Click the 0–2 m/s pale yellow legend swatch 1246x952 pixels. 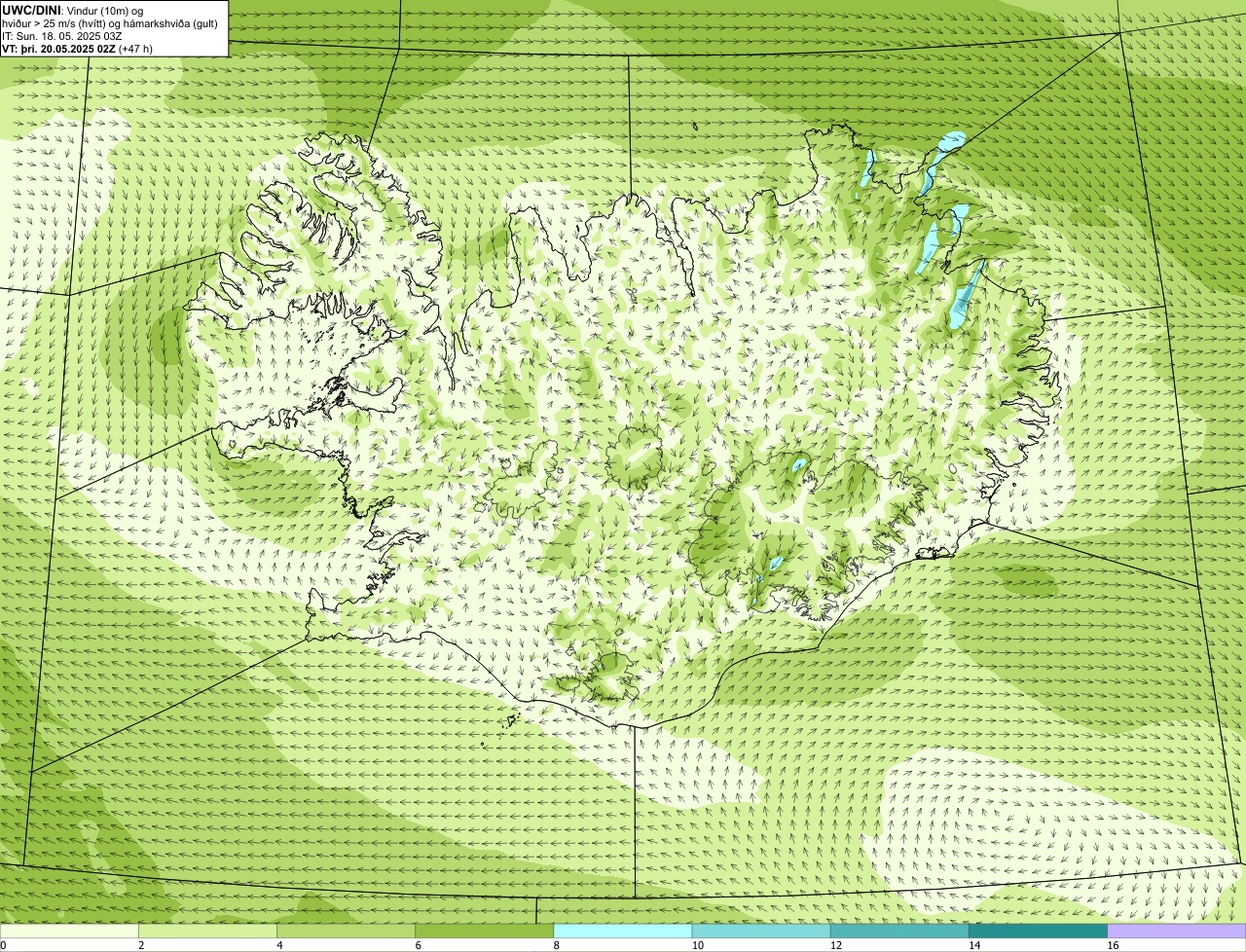(69, 932)
